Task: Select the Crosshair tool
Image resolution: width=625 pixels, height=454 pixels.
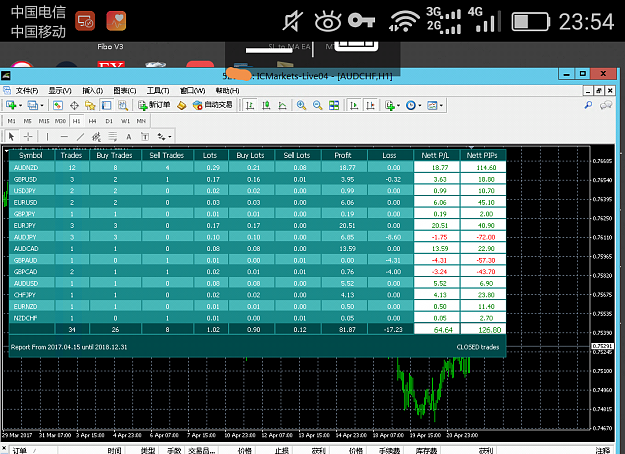Action: coord(28,137)
